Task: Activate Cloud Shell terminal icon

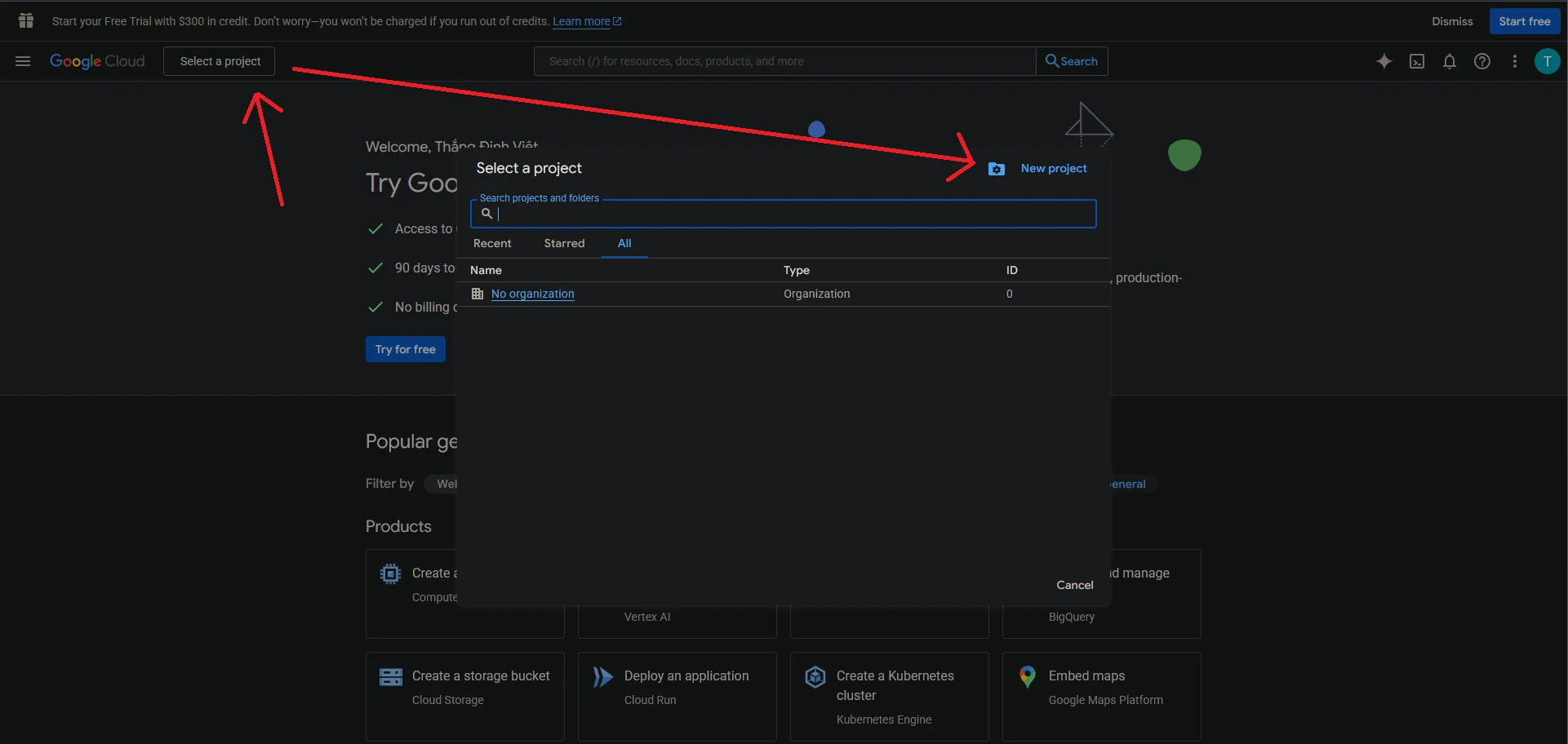Action: click(1417, 61)
